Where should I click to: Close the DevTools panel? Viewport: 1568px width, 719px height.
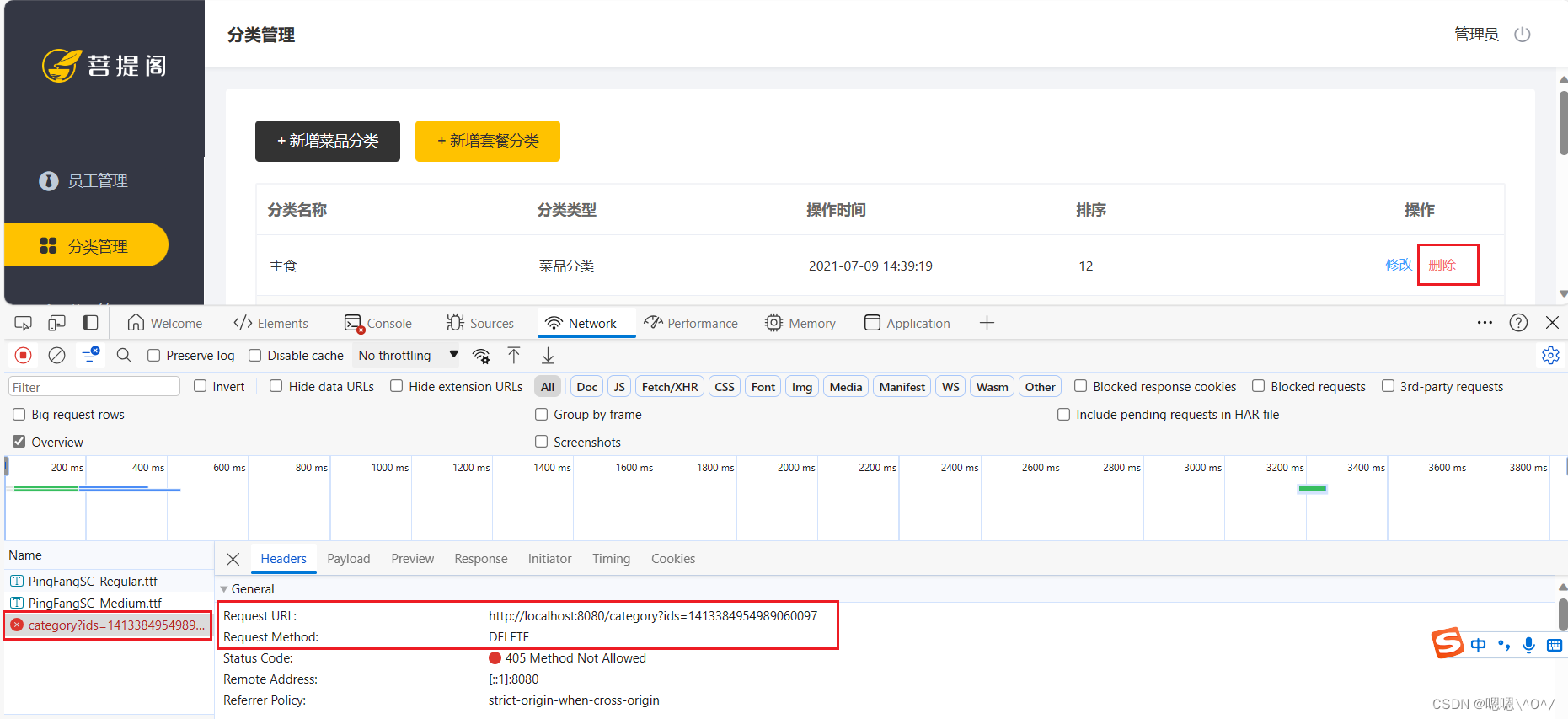(1552, 323)
